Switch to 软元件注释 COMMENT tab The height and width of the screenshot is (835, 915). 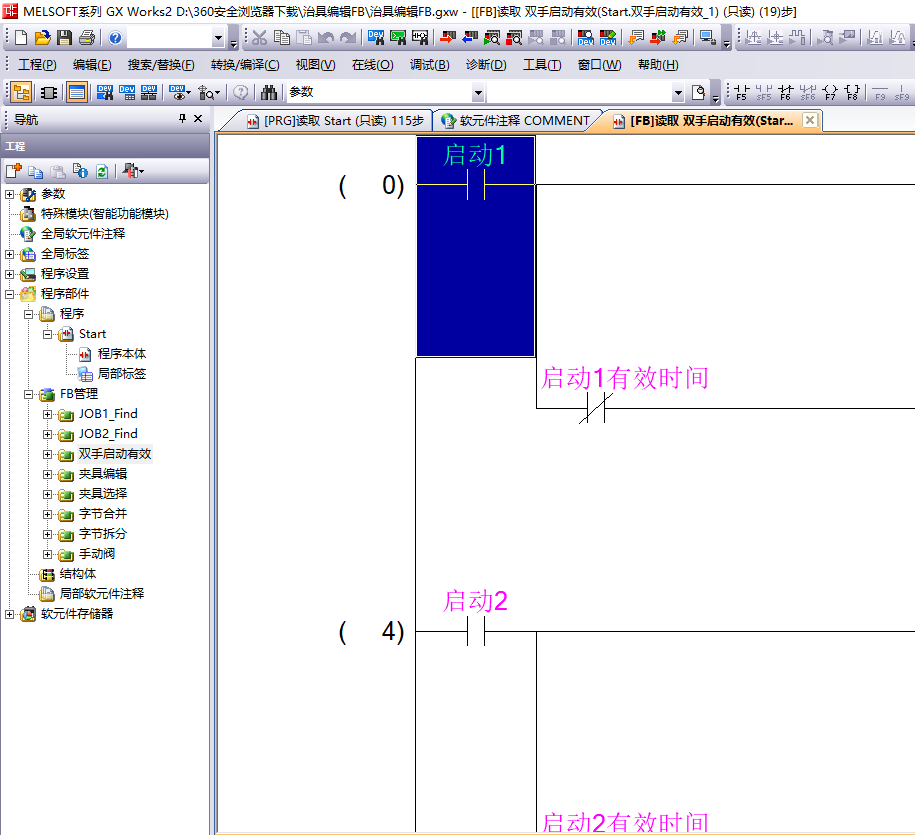pos(516,121)
